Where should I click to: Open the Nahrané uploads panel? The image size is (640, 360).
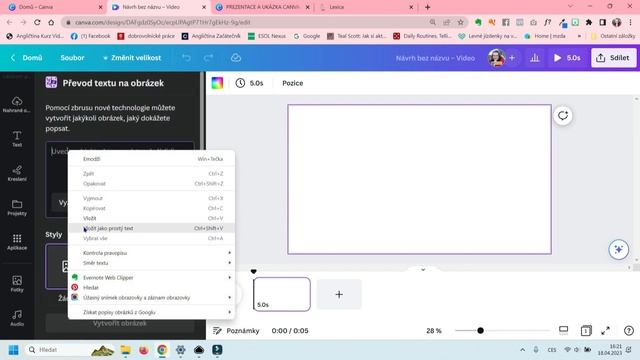pos(17,104)
